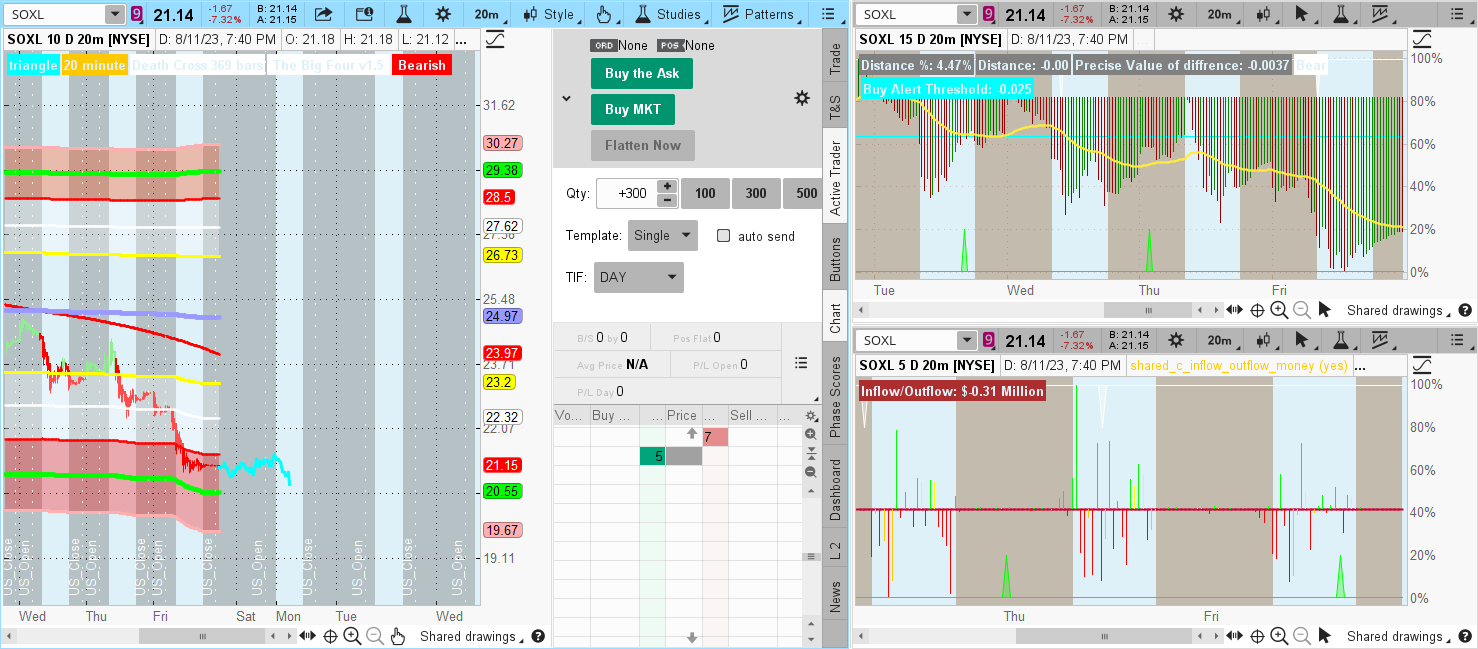The image size is (1478, 649).
Task: Zoom in on the left chart with the magnifier
Action: click(352, 636)
